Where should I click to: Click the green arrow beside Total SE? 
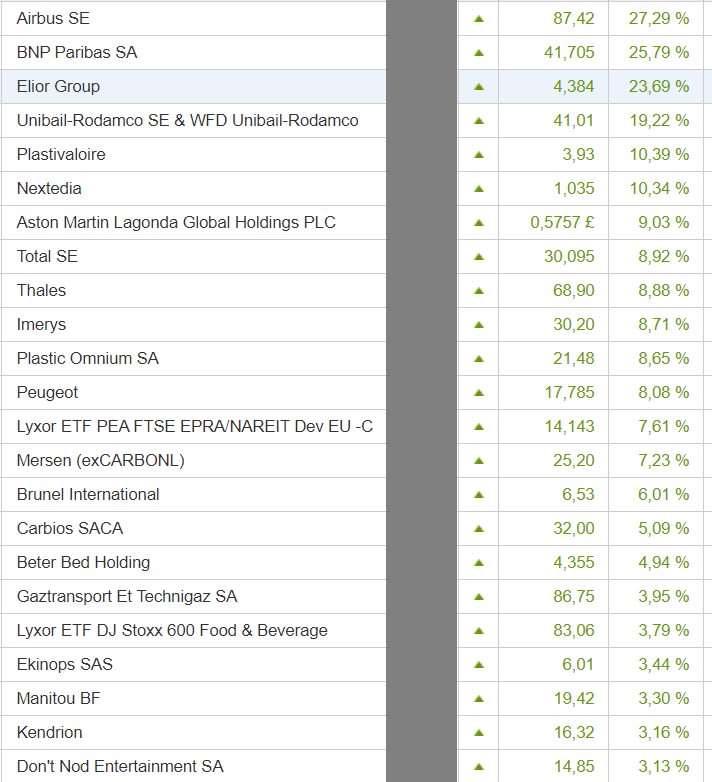[x=478, y=256]
